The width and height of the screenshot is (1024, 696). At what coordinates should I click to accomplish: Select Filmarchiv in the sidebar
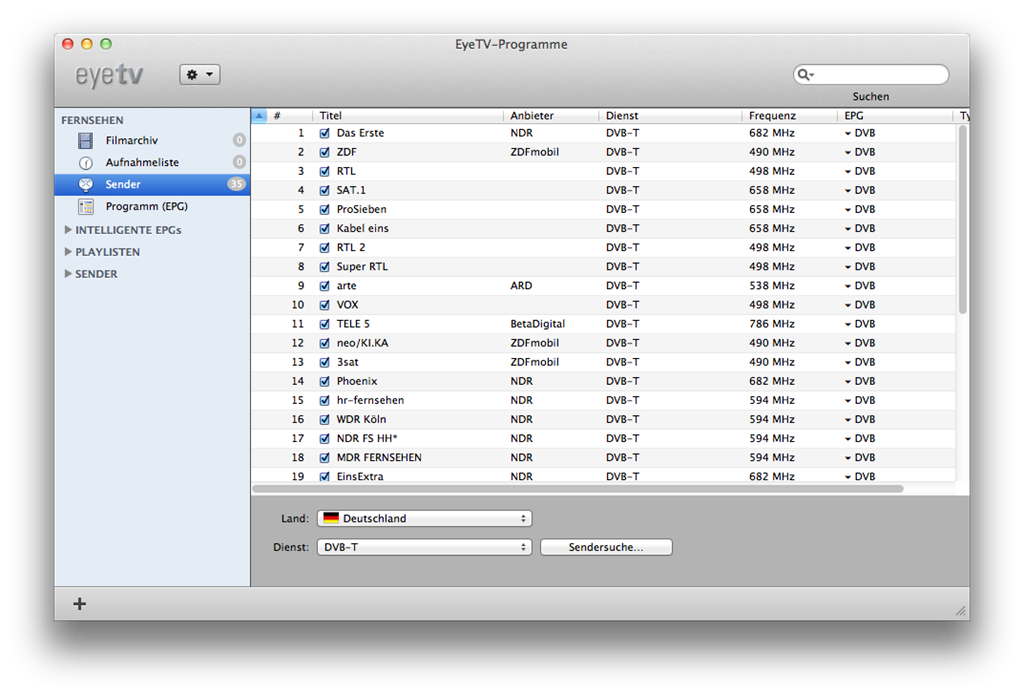pos(152,140)
